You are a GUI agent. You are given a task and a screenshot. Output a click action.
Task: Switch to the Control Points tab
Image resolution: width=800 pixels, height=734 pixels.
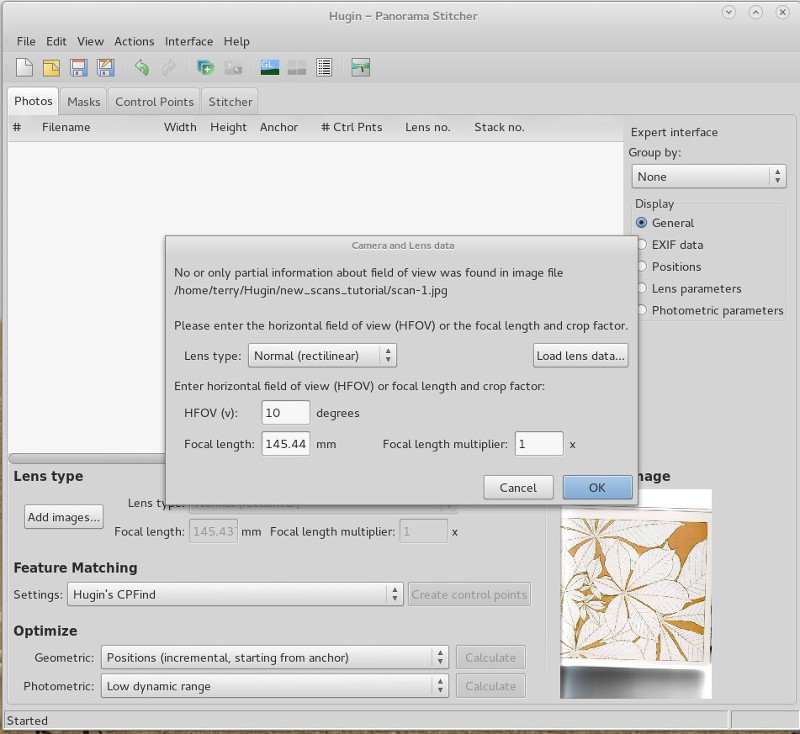point(155,102)
